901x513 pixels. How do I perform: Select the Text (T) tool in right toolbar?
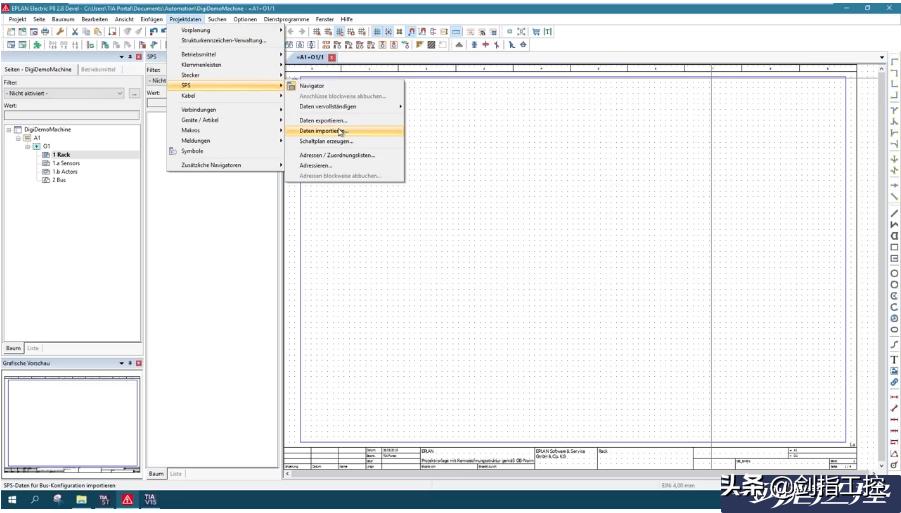(894, 360)
